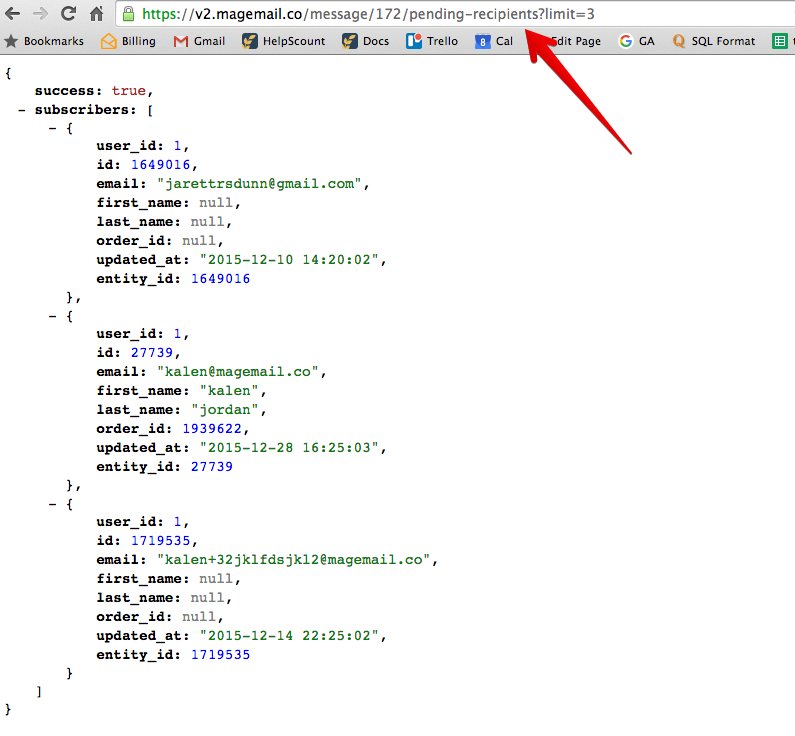The width and height of the screenshot is (795, 736).
Task: Open the Cal calendar bookmark
Action: [494, 41]
